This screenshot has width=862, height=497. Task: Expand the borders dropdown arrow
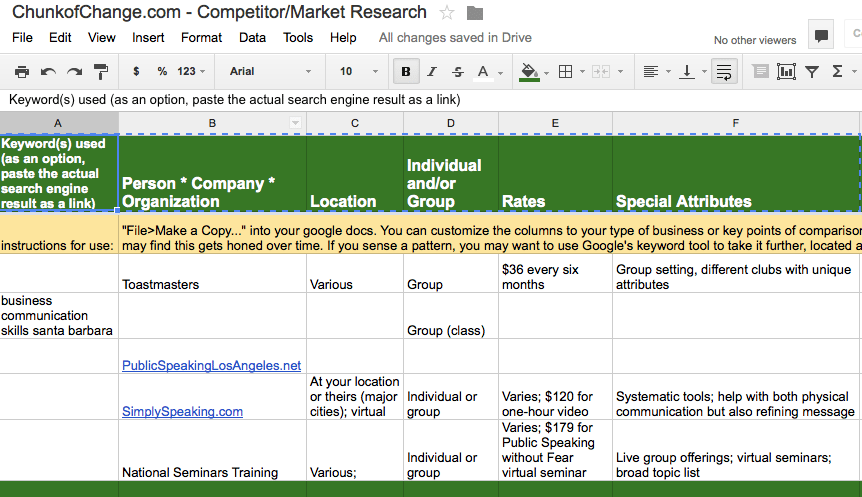[582, 71]
